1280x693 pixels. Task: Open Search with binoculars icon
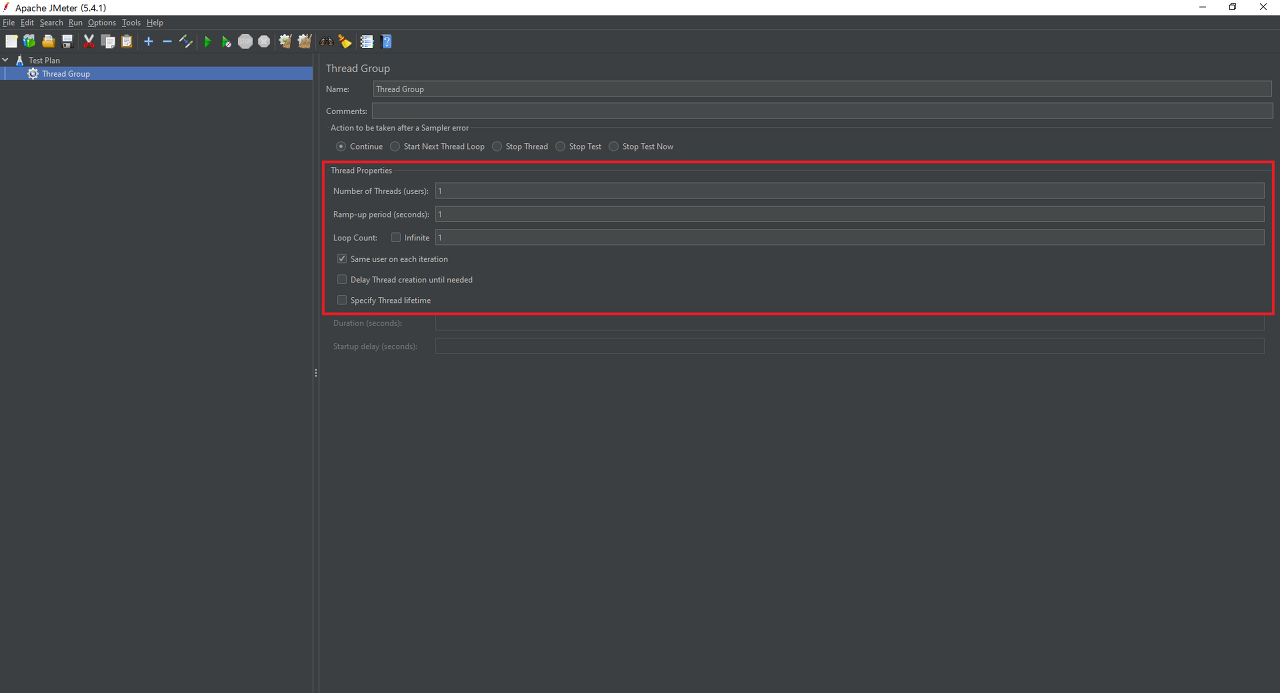[x=327, y=41]
